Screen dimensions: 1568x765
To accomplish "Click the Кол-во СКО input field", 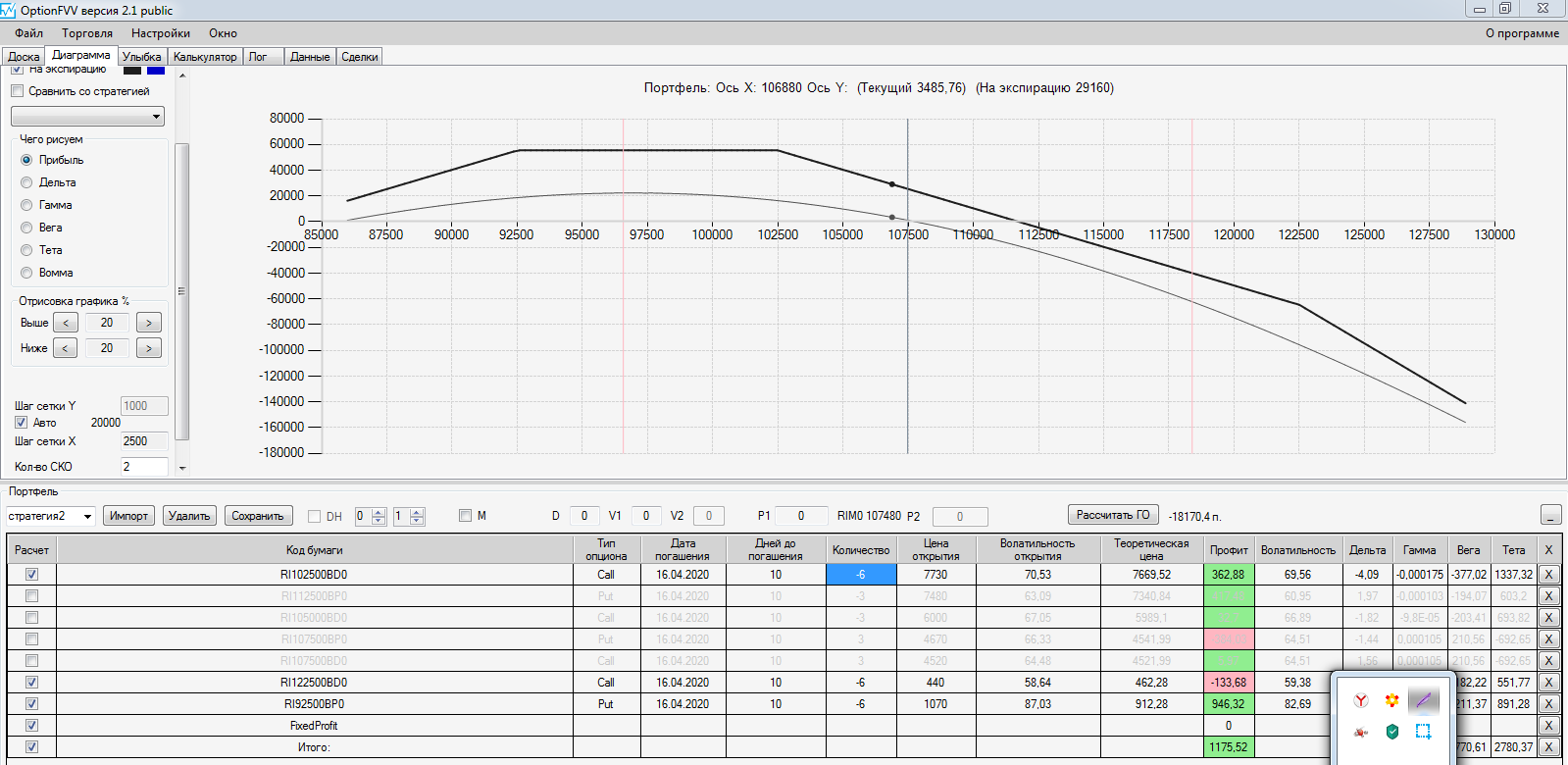I will pos(144,467).
